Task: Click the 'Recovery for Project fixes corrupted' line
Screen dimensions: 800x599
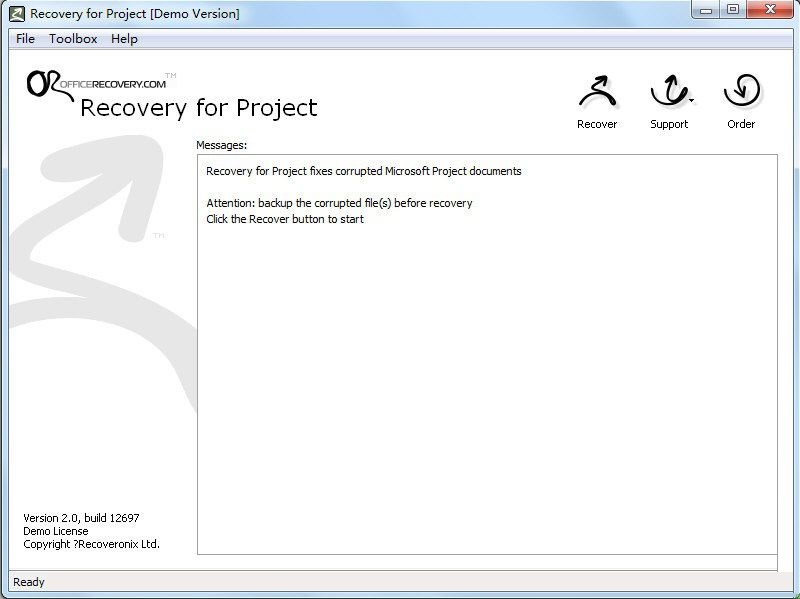Action: click(x=364, y=171)
